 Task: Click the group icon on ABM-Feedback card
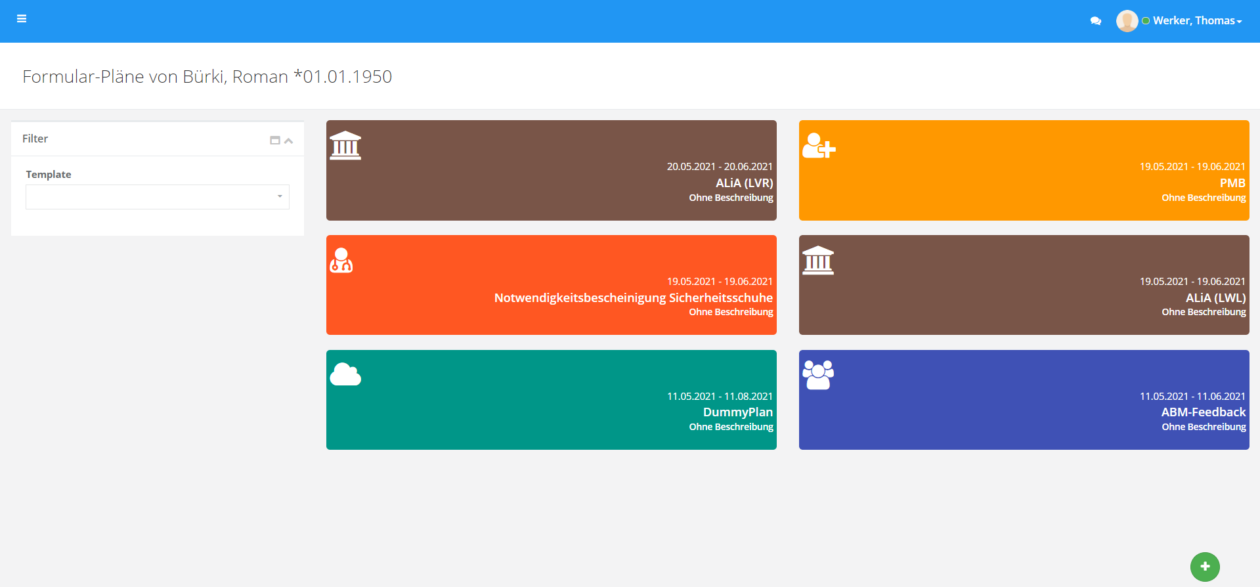click(818, 375)
